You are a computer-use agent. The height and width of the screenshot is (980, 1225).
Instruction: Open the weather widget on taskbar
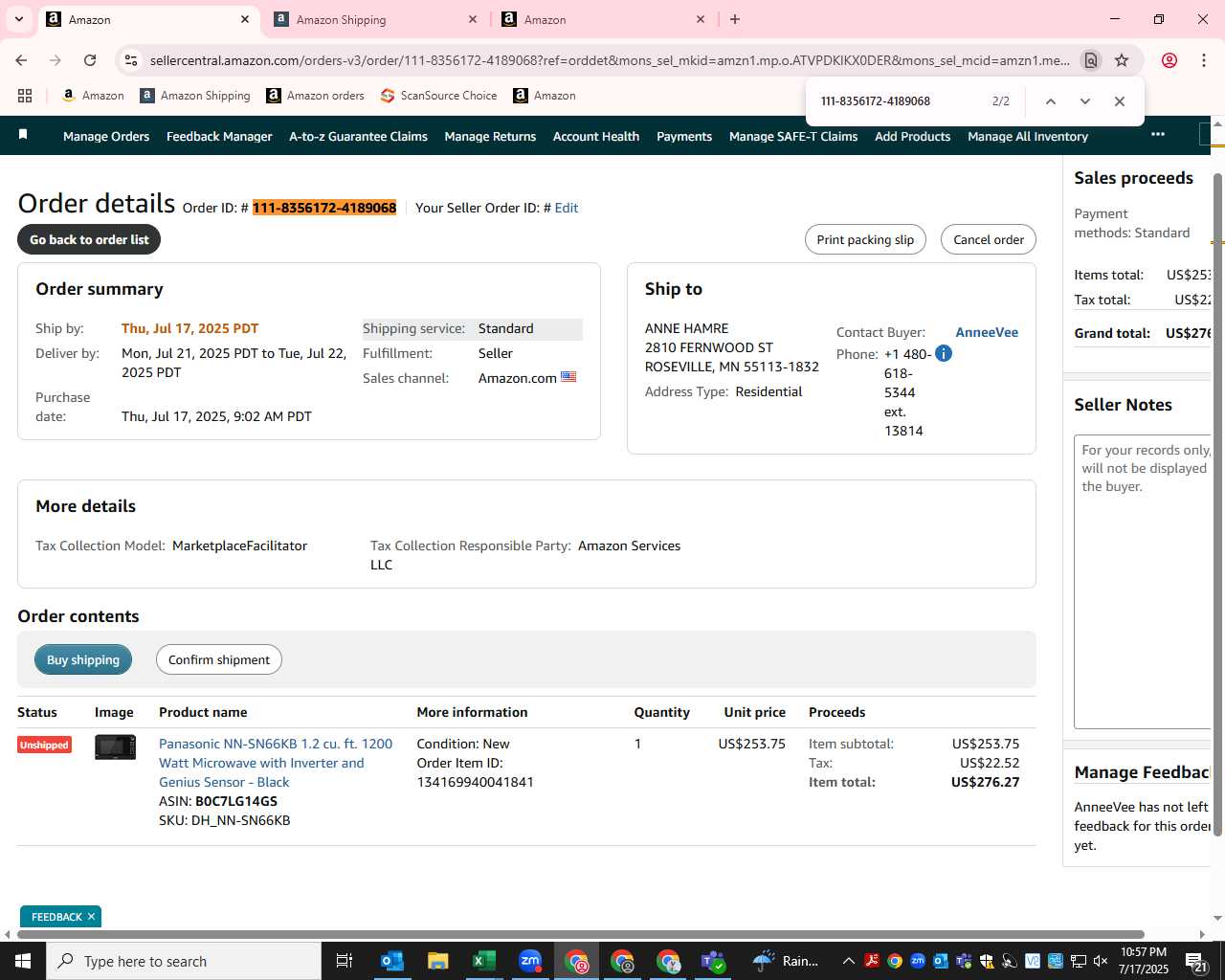point(787,961)
